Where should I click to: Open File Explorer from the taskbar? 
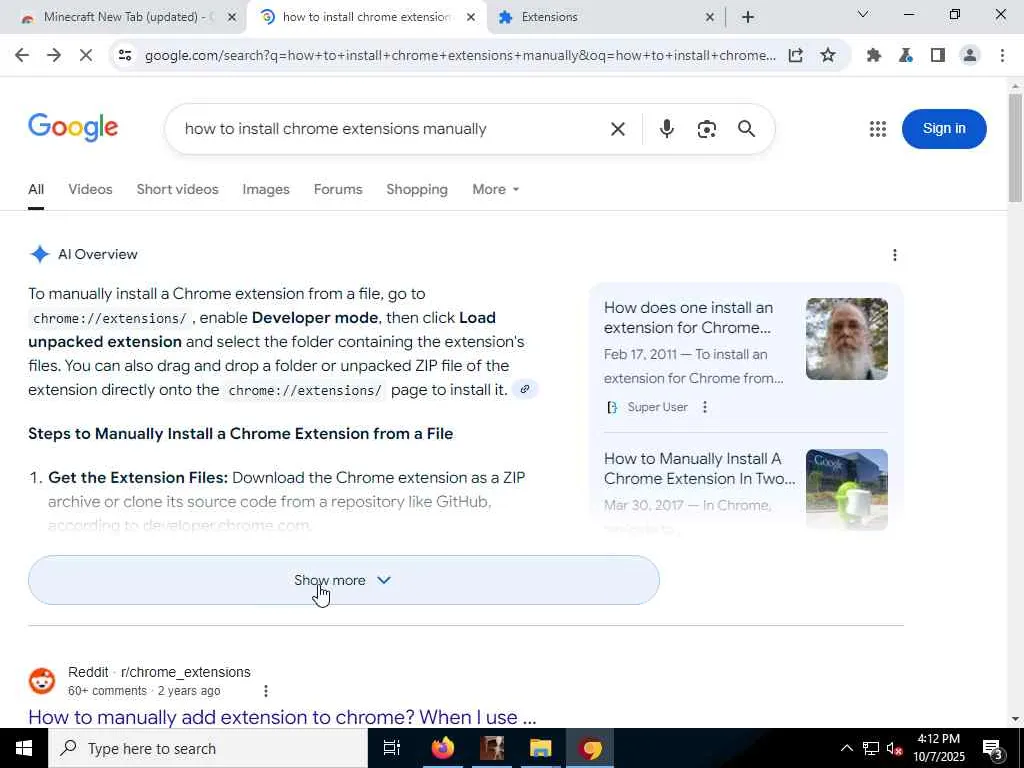click(541, 748)
